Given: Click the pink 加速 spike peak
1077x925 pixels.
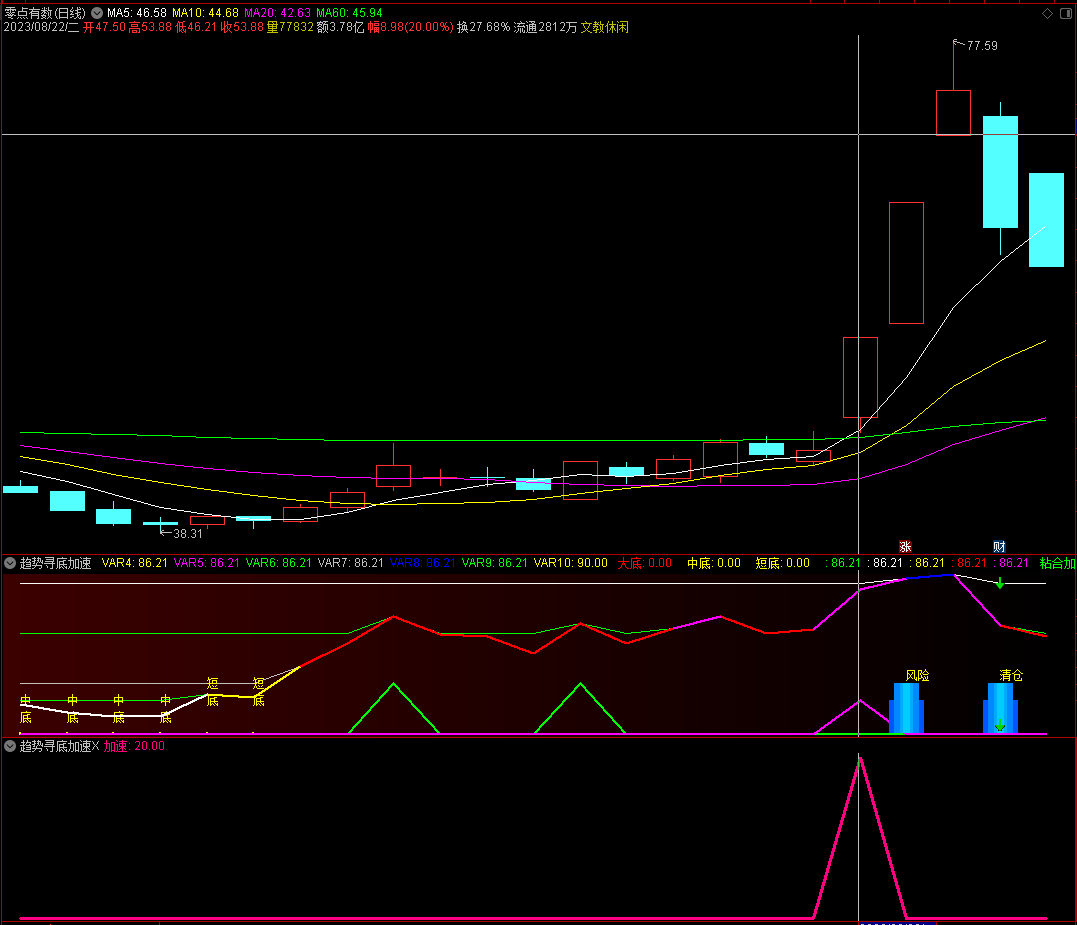Looking at the screenshot, I should [x=860, y=758].
